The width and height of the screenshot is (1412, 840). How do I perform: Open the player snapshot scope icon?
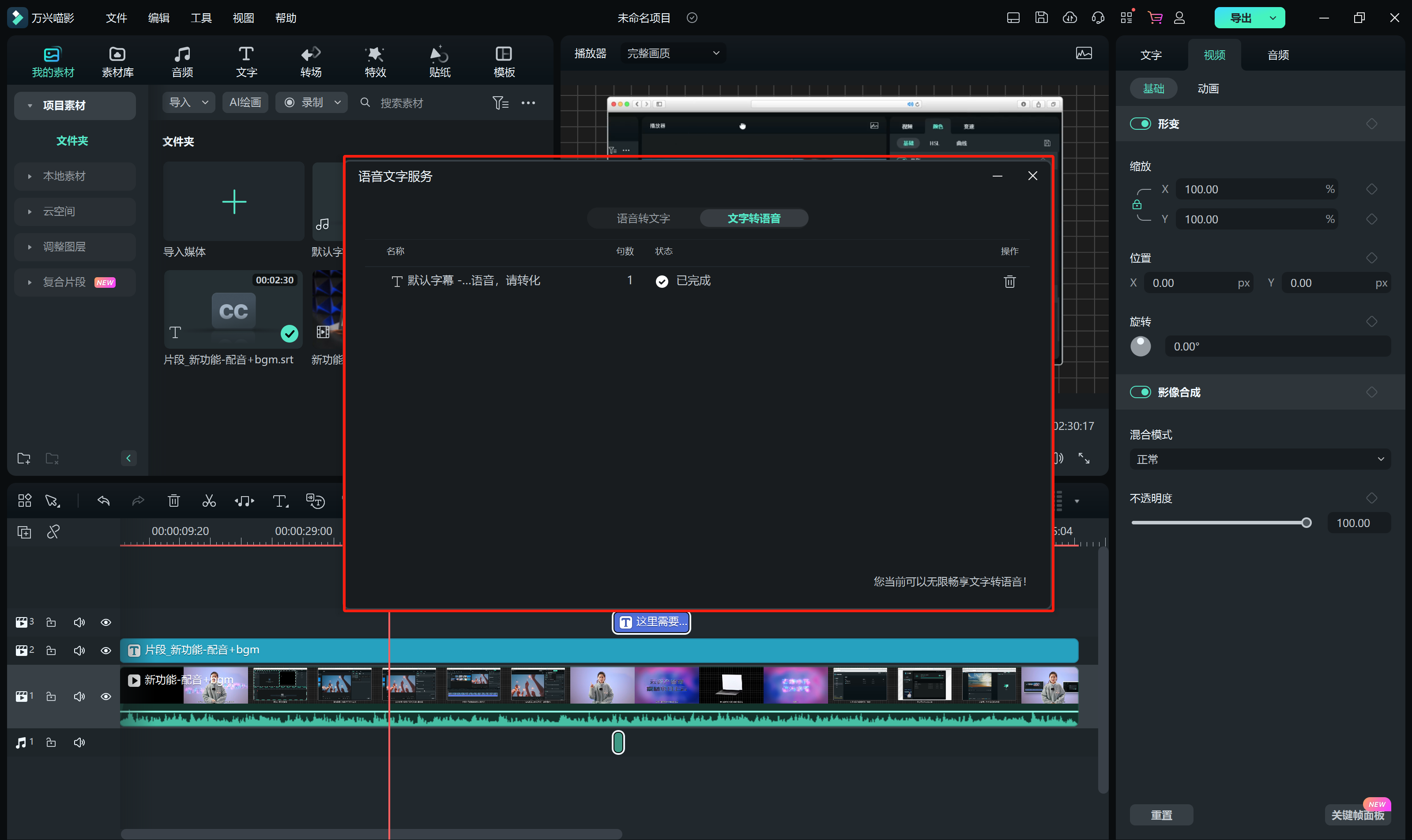tap(1083, 53)
